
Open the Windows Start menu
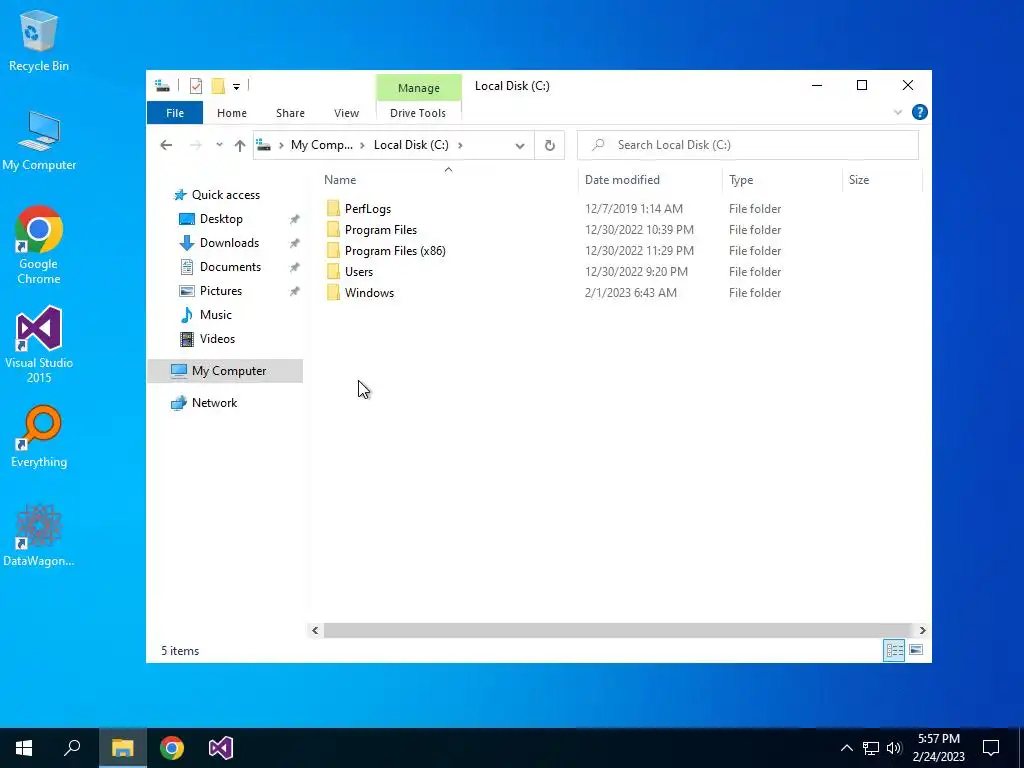pyautogui.click(x=24, y=748)
